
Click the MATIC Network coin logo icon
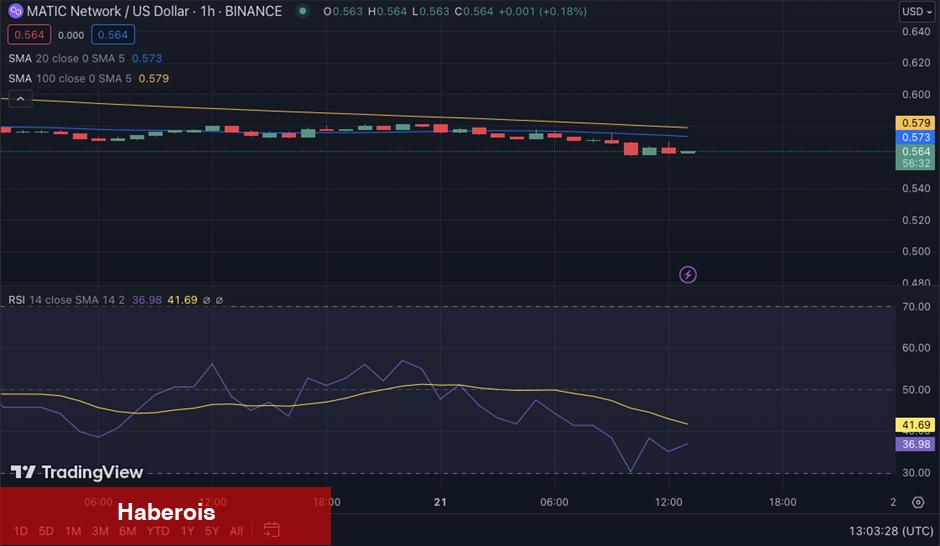[16, 11]
